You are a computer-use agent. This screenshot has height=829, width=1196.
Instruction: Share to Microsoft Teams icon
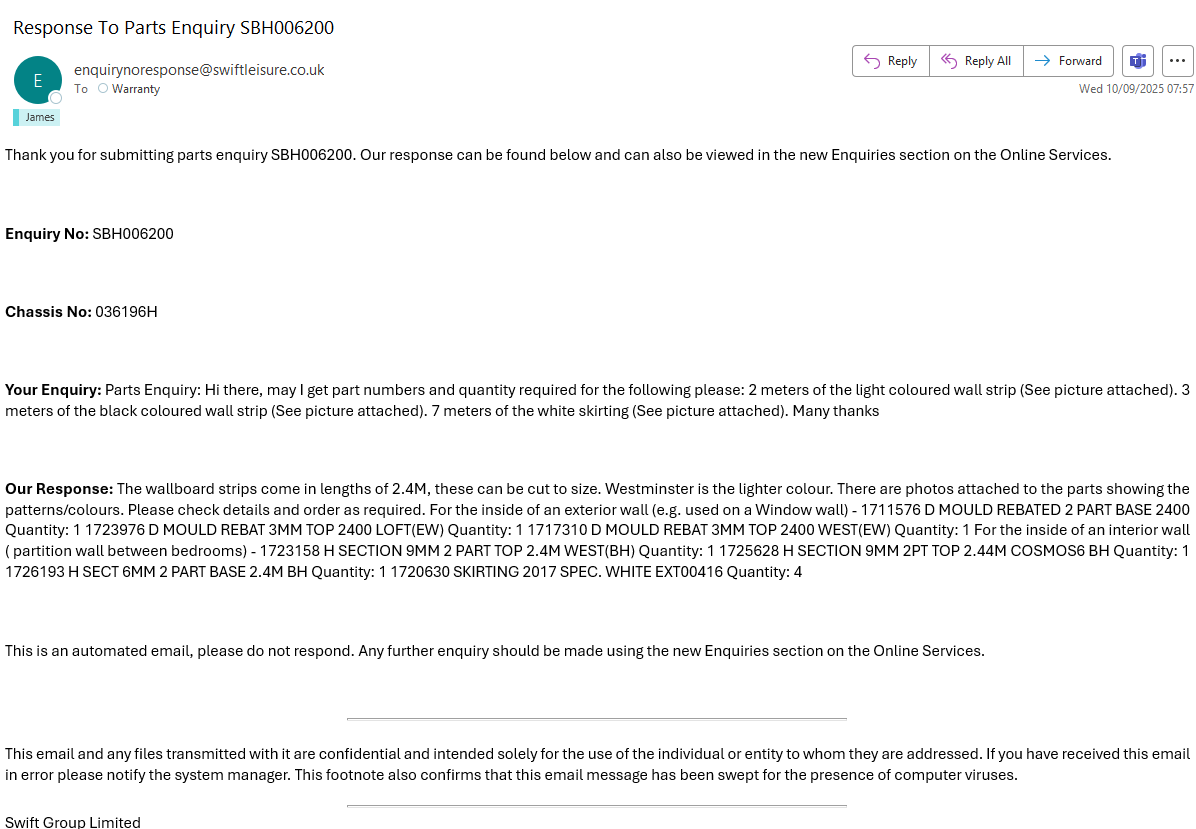1138,61
